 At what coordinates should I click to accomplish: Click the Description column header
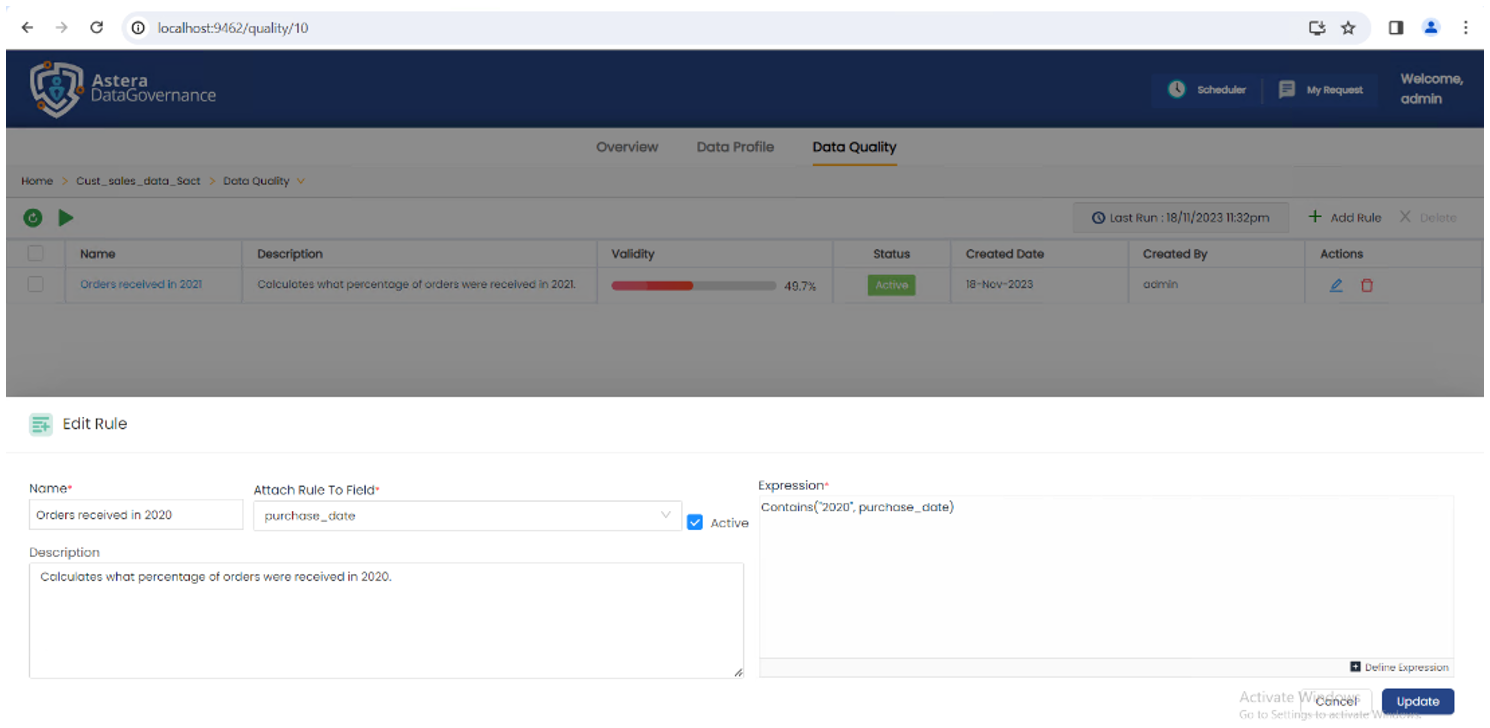[290, 254]
